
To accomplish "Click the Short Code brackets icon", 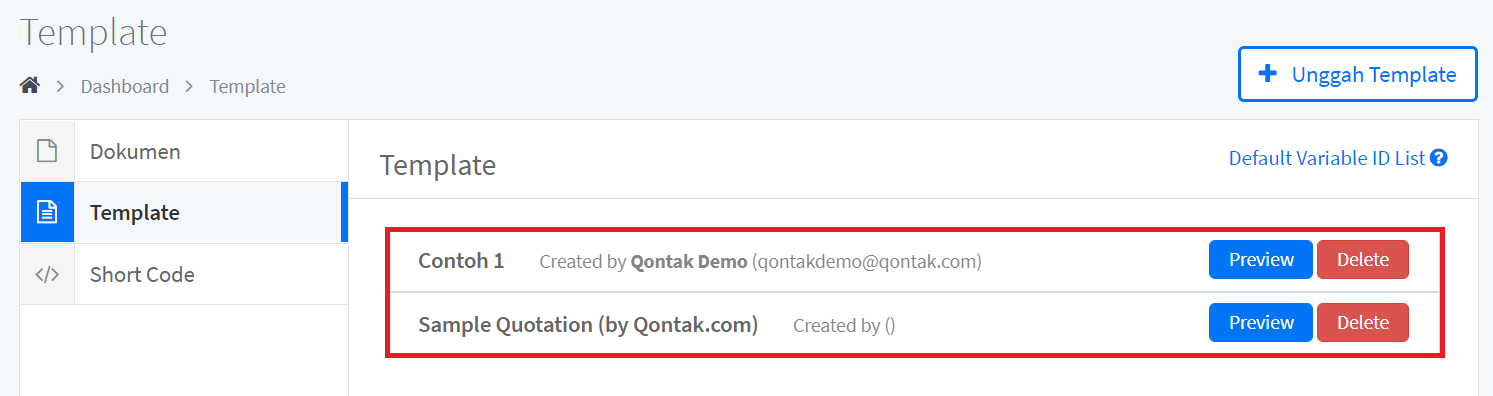I will tap(47, 274).
